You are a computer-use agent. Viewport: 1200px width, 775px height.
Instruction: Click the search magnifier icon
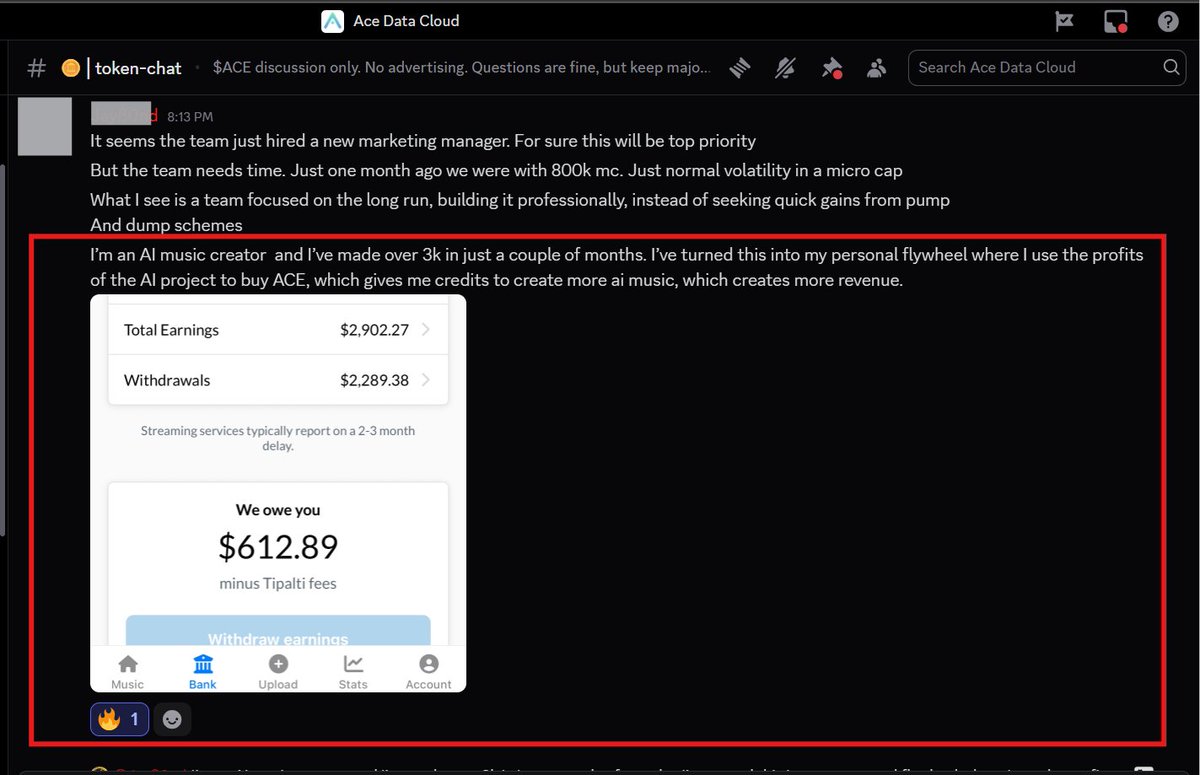(x=1171, y=67)
